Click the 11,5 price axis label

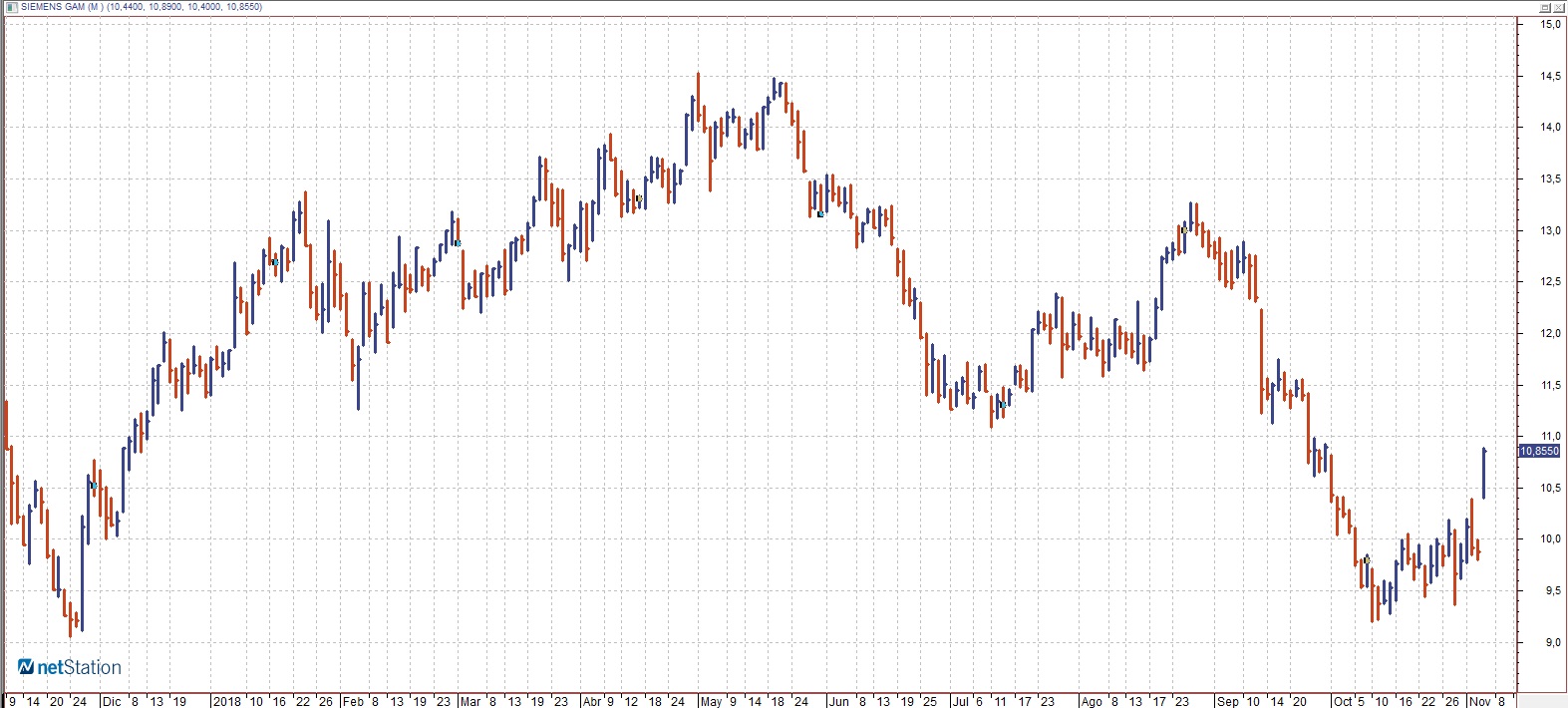coord(1551,385)
